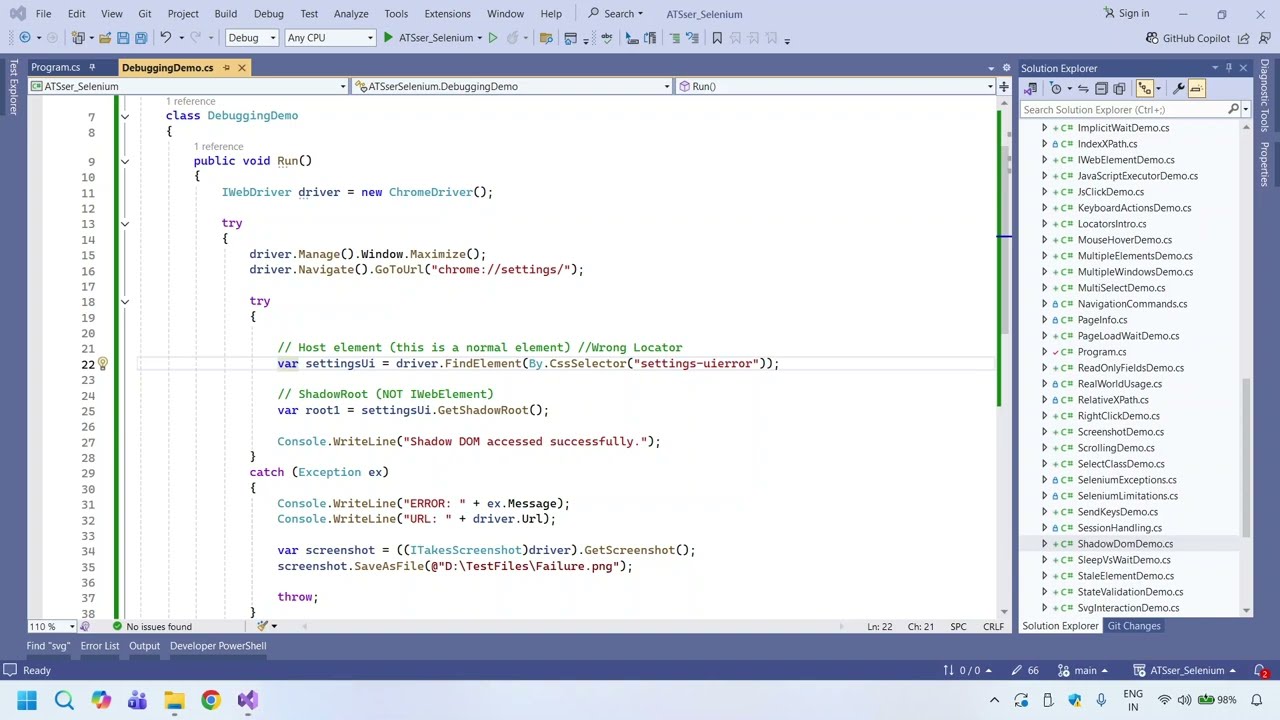
Task: Click the lightbulb quick actions icon on line 22
Action: pyautogui.click(x=102, y=364)
